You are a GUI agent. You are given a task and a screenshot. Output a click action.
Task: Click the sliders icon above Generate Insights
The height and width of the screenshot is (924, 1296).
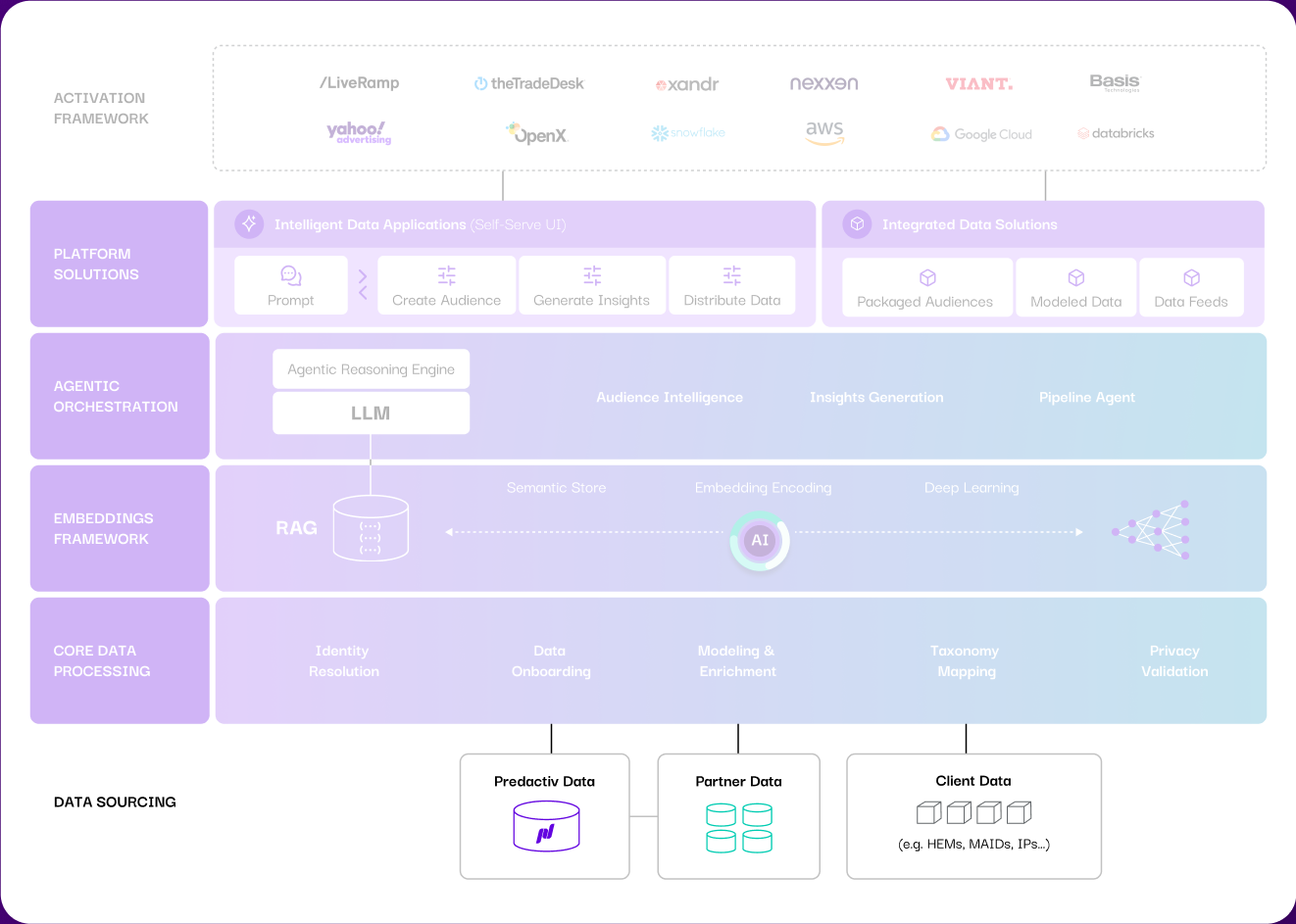[x=592, y=275]
